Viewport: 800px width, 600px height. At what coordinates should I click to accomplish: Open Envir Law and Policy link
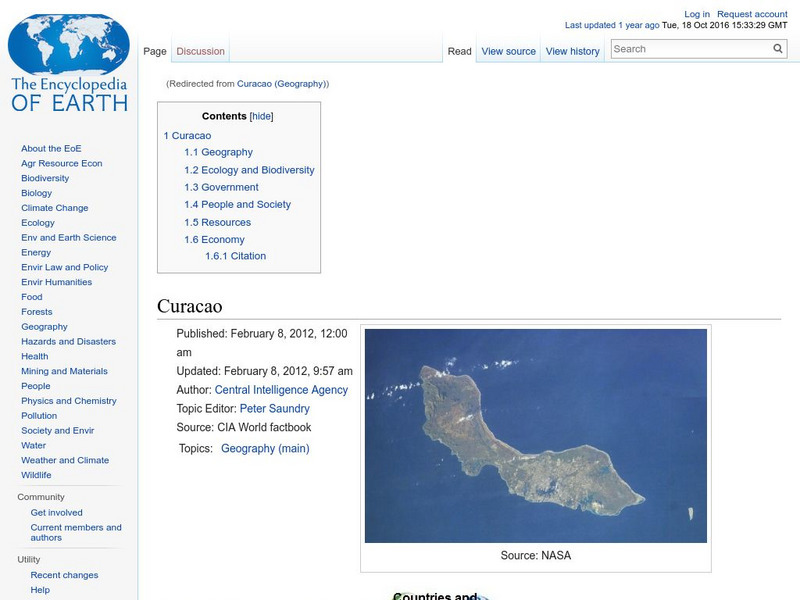[64, 267]
